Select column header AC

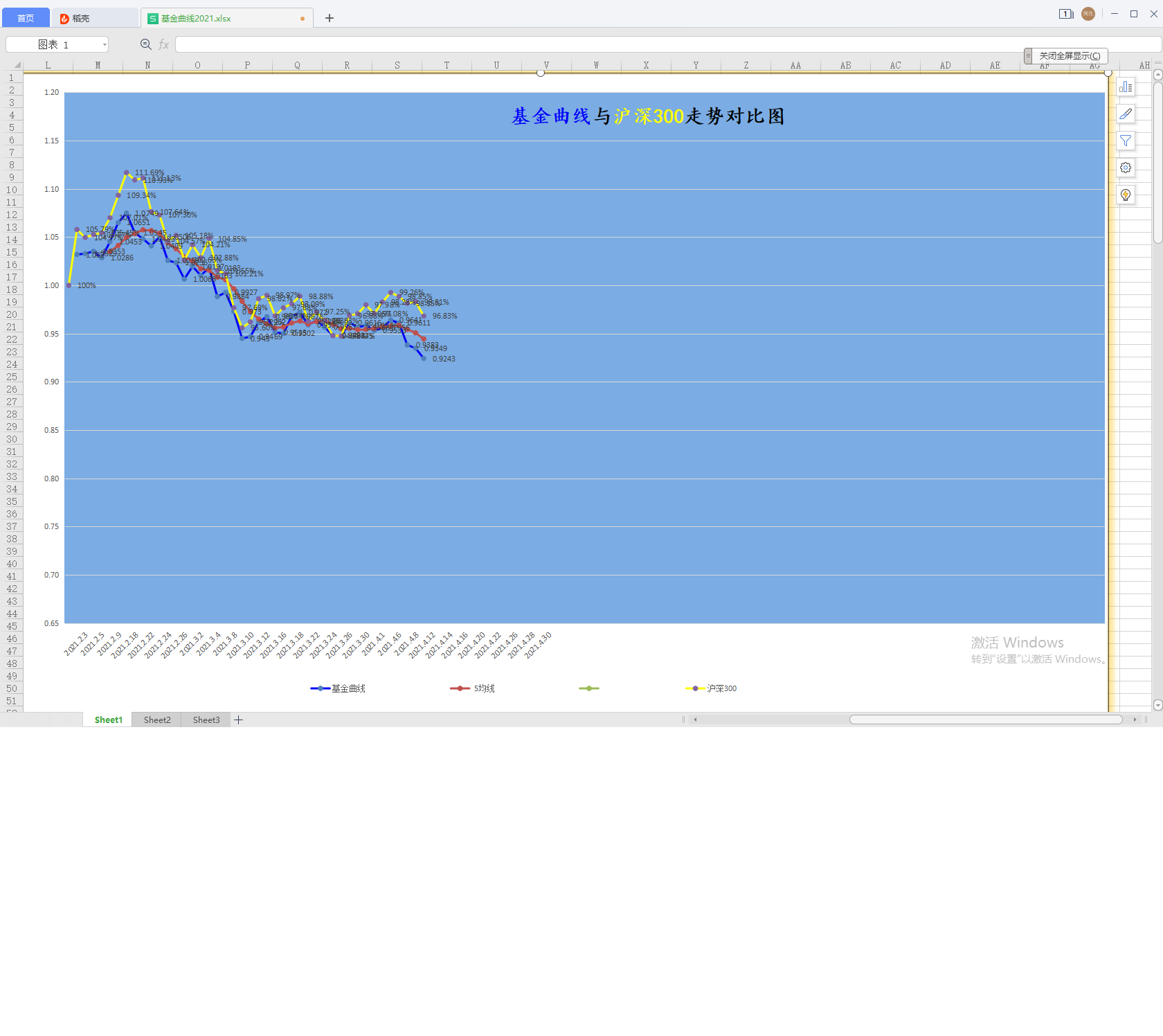click(895, 65)
